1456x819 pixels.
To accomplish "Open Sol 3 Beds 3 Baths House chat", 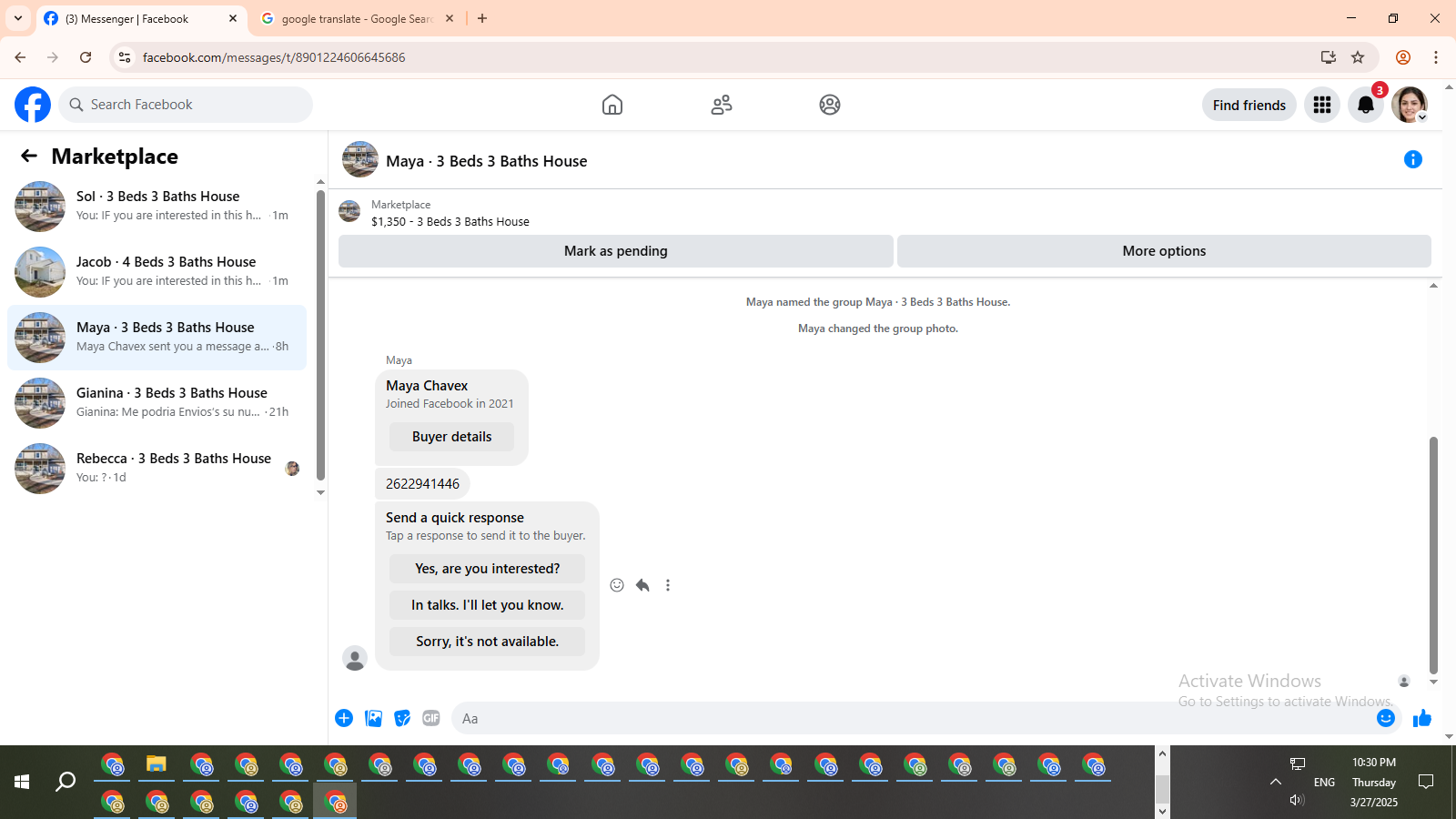I will 157,207.
